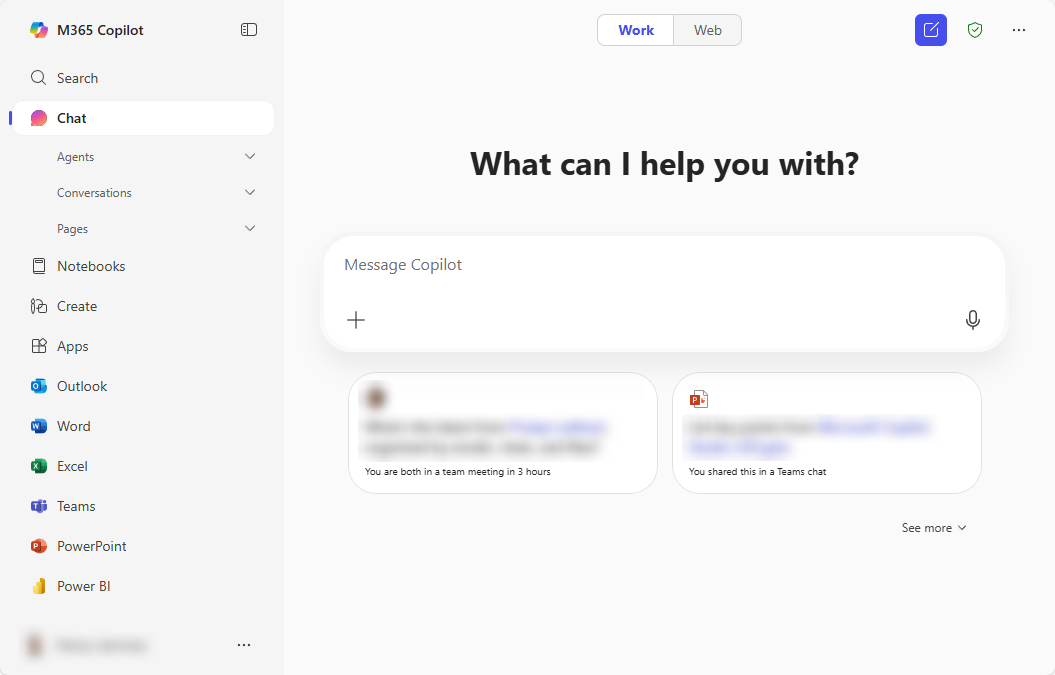Click the microphone voice input icon
Screen dimensions: 1055x675
[972, 320]
